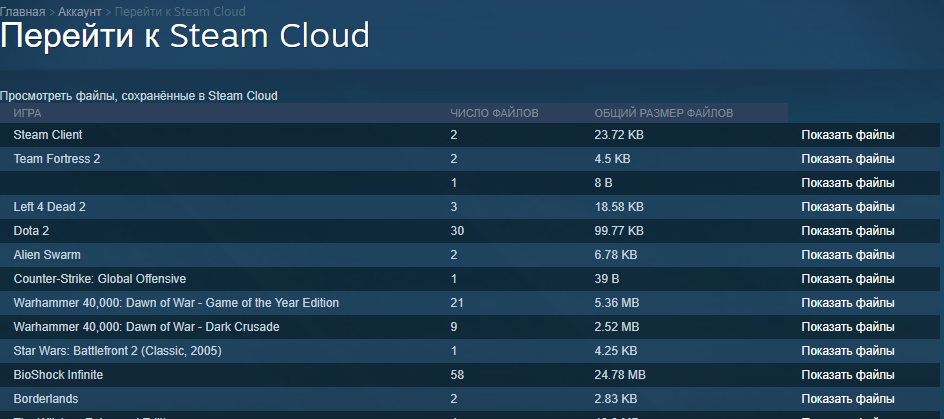Screen dimensions: 944x419
Task: Click the 6.78 KB size value
Action: click(616, 255)
